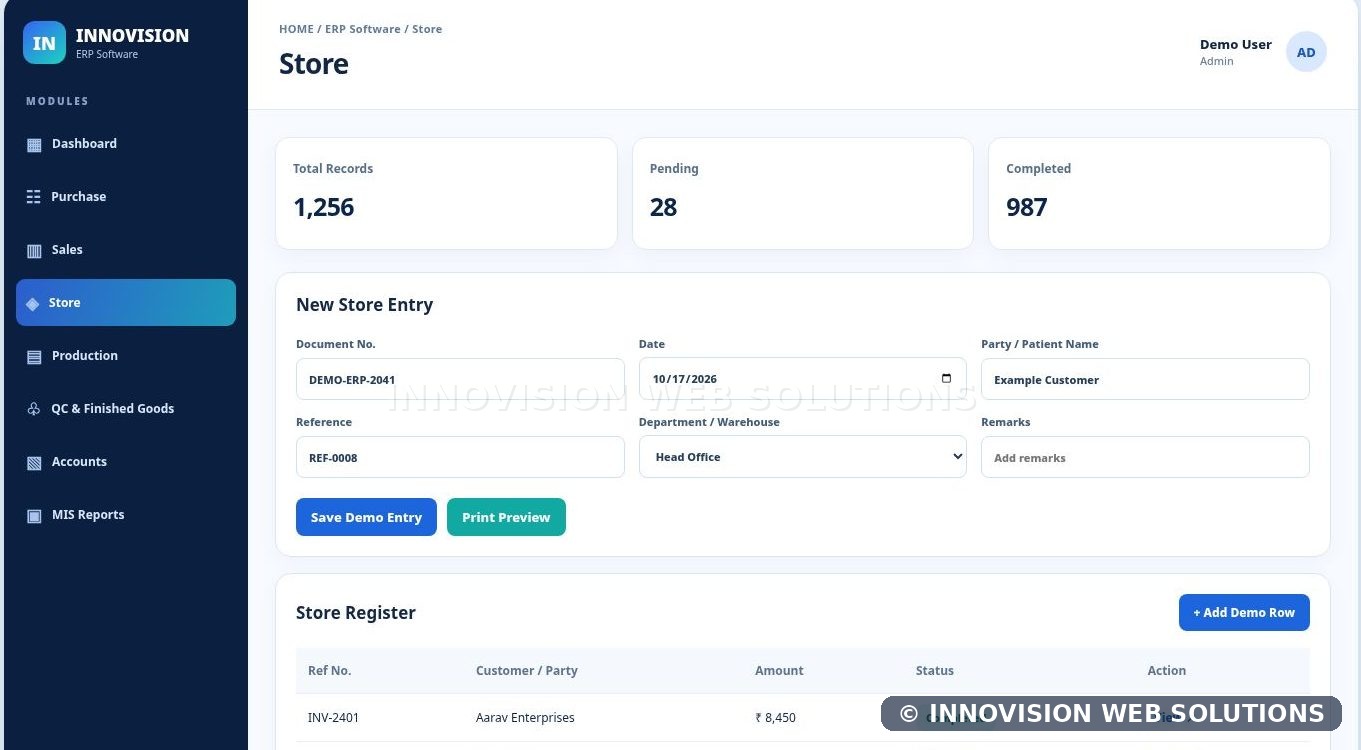Click the Customer / Party column header
Image resolution: width=1361 pixels, height=750 pixels.
click(x=527, y=671)
